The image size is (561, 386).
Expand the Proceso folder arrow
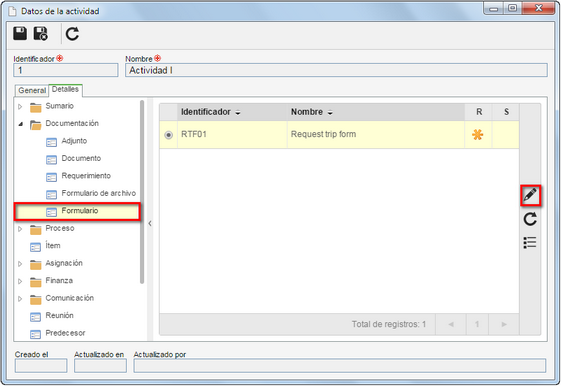click(x=20, y=229)
